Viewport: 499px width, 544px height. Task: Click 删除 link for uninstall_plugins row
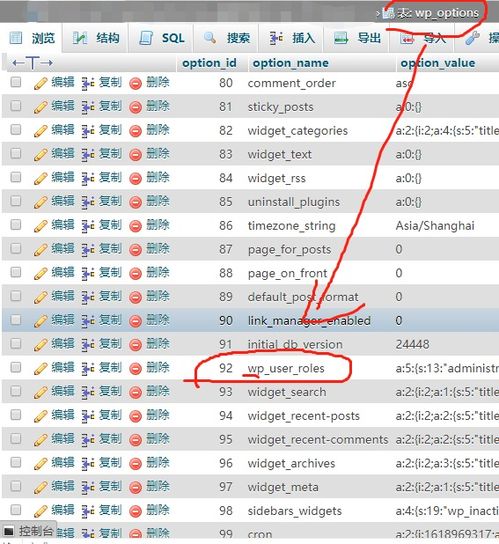158,201
